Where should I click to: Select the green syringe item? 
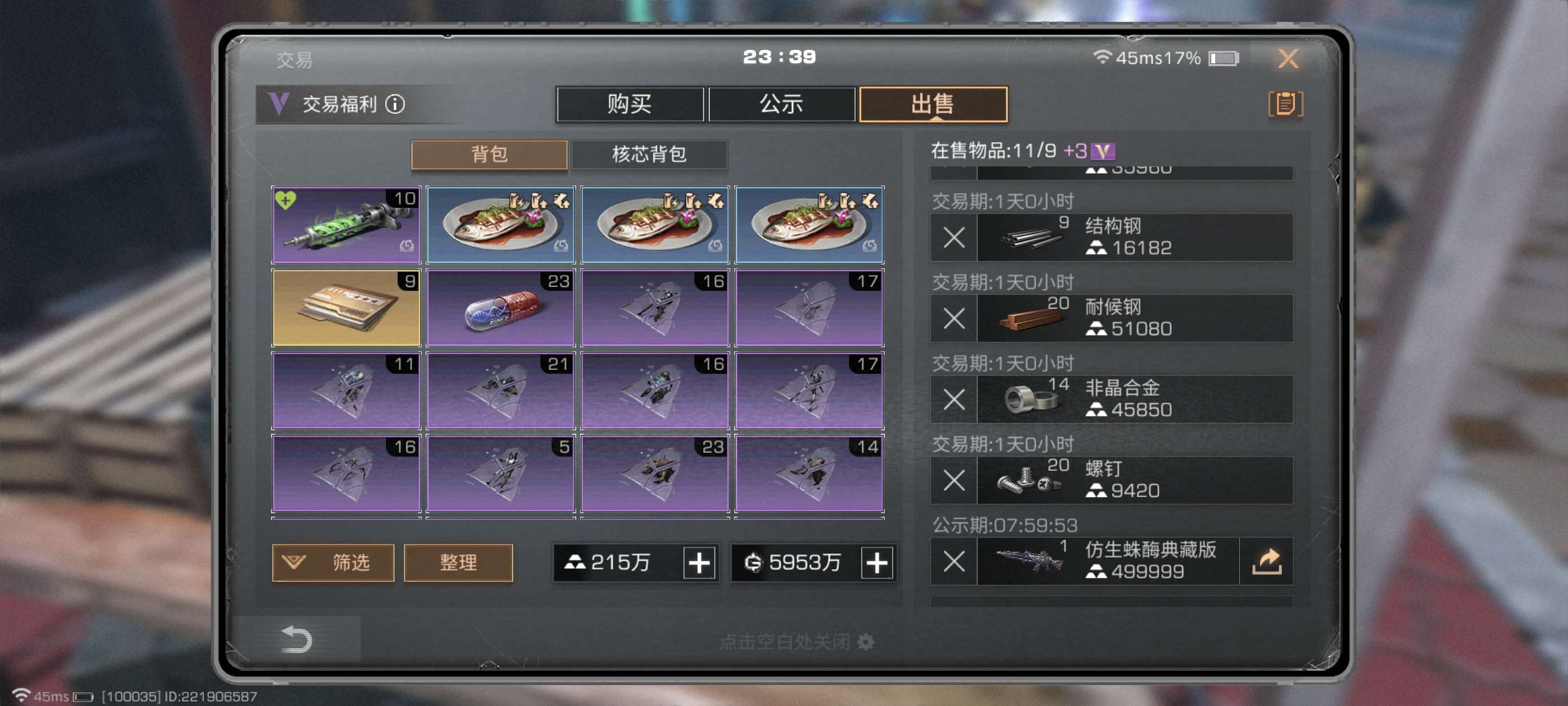(x=346, y=225)
